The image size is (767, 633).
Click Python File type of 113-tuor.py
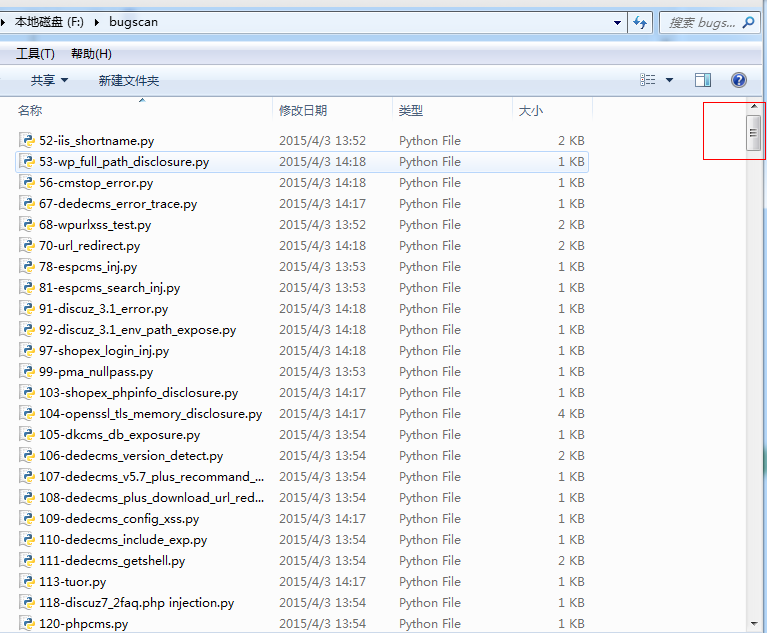tap(429, 582)
